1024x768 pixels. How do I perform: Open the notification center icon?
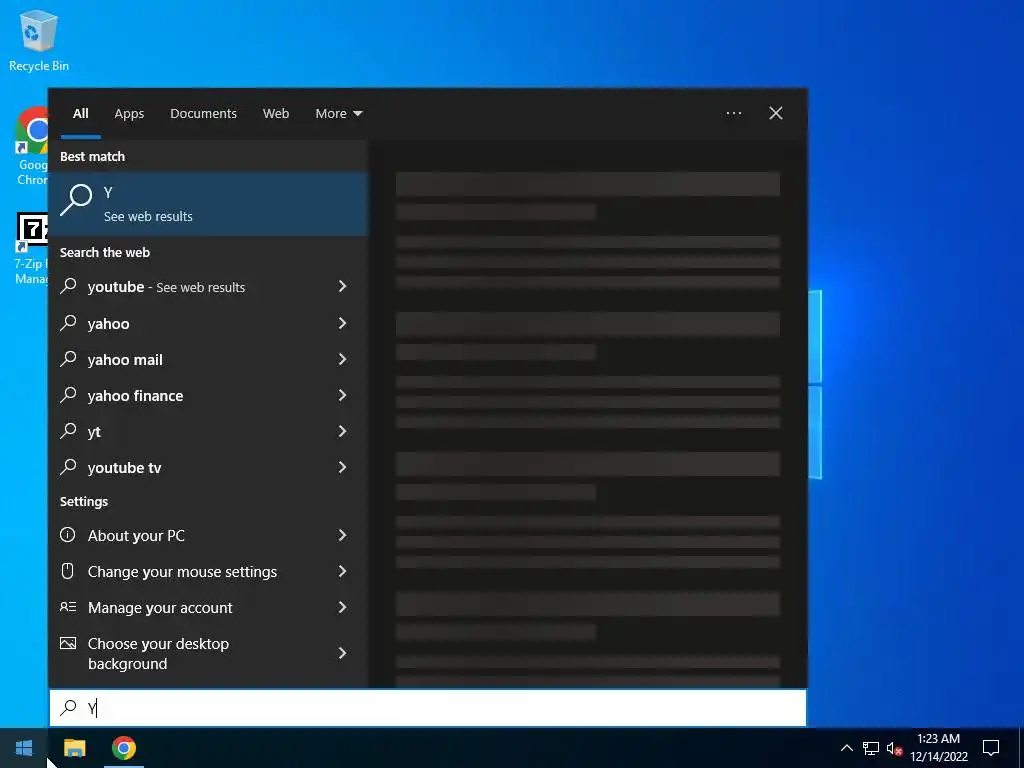pyautogui.click(x=991, y=748)
